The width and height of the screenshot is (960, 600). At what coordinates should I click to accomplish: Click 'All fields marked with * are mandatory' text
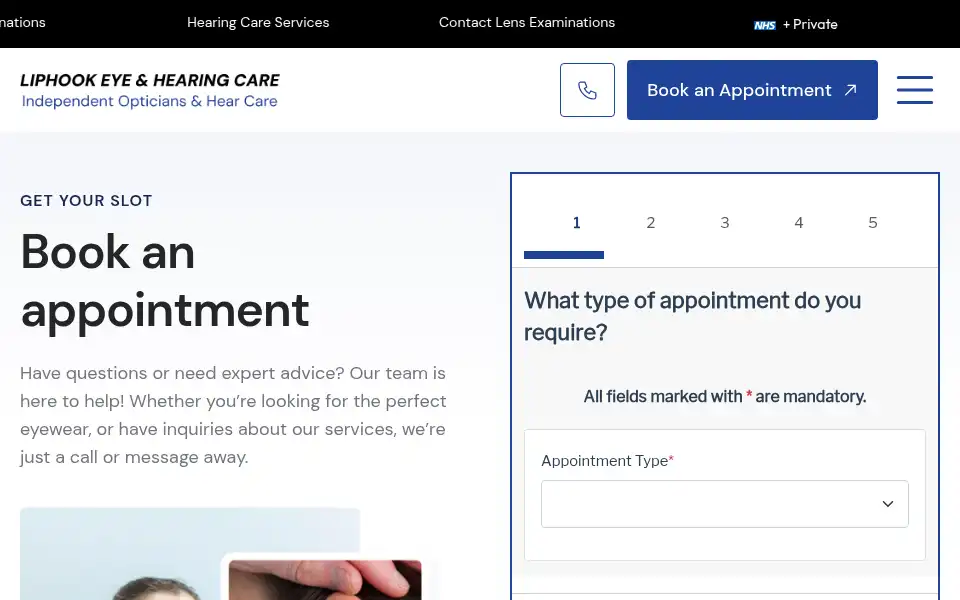pyautogui.click(x=724, y=397)
